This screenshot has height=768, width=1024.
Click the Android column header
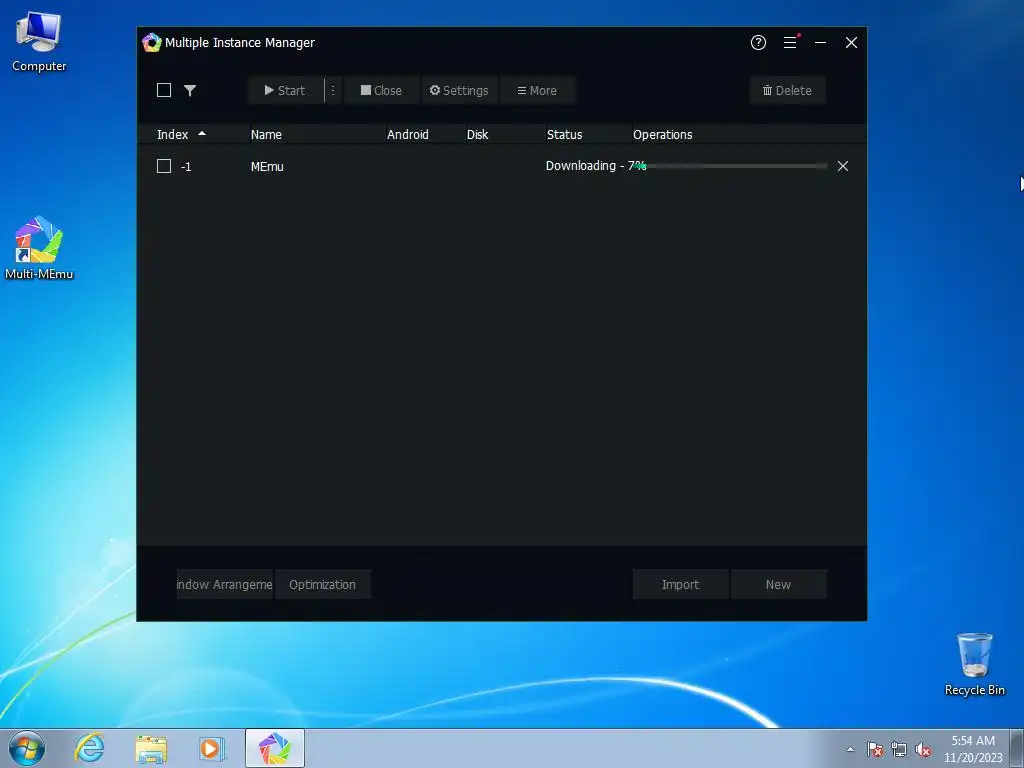[x=408, y=135]
